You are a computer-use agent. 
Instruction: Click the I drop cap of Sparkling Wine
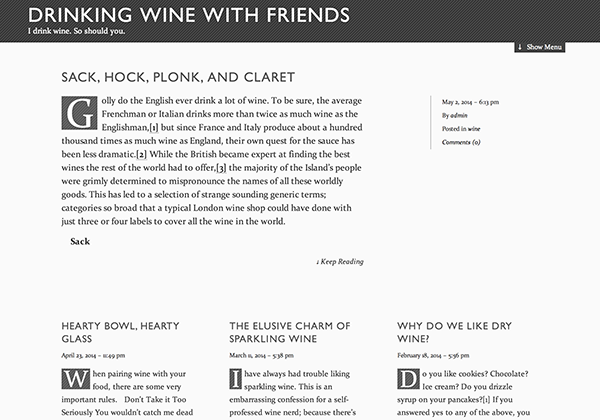tap(235, 379)
